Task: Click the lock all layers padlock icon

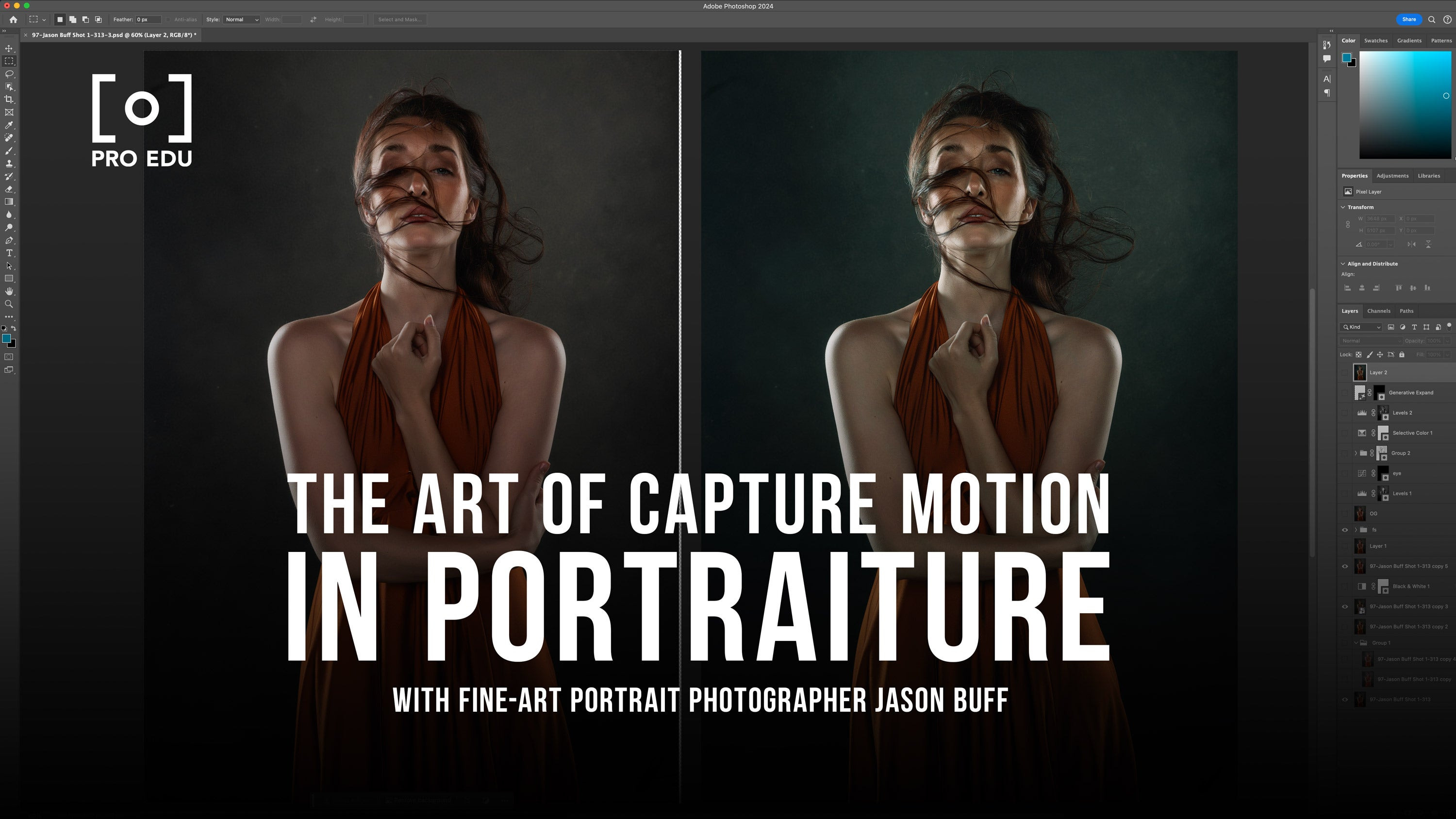Action: [x=1402, y=354]
